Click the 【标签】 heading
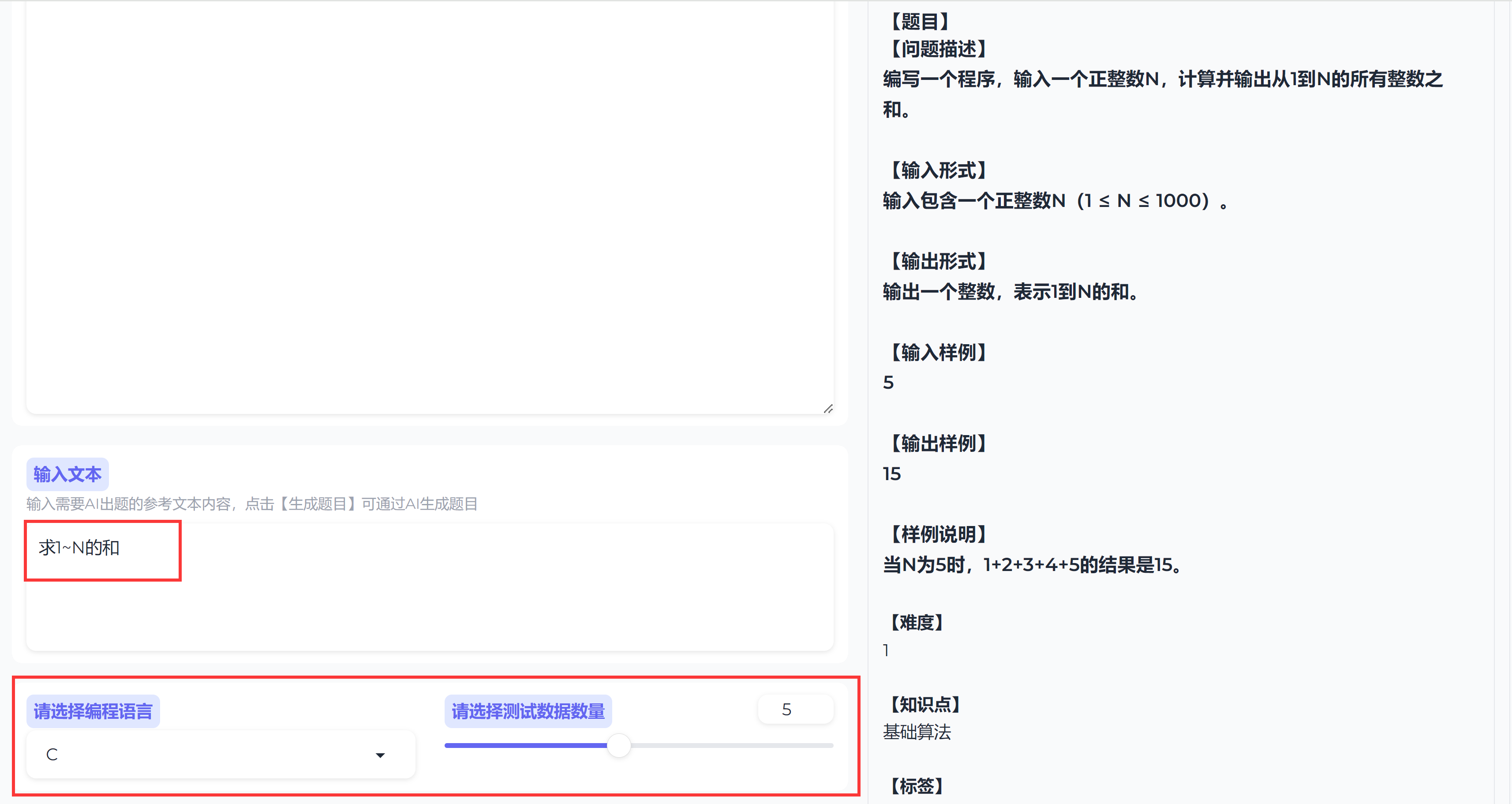This screenshot has width=1512, height=804. (917, 786)
